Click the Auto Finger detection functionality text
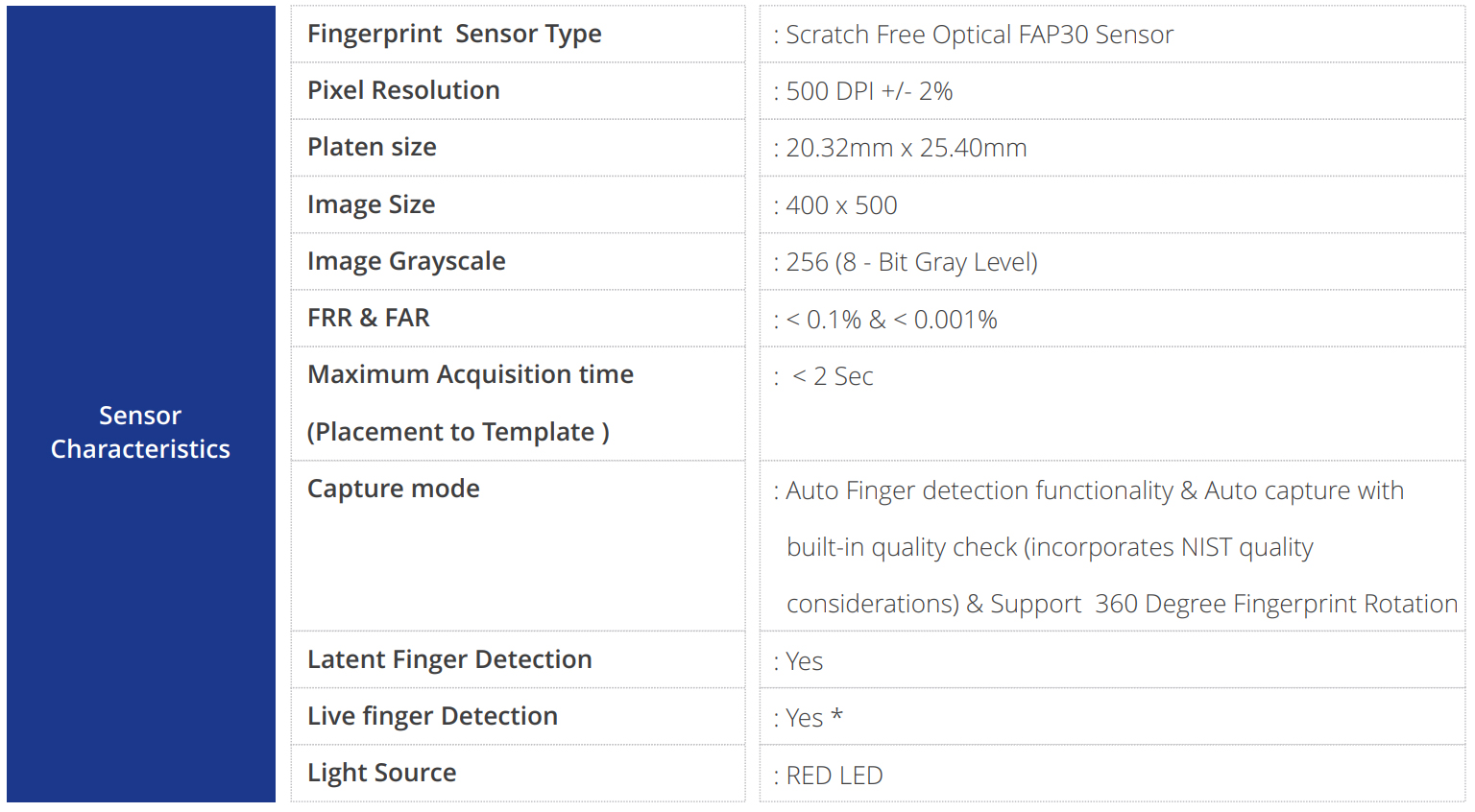 [979, 491]
